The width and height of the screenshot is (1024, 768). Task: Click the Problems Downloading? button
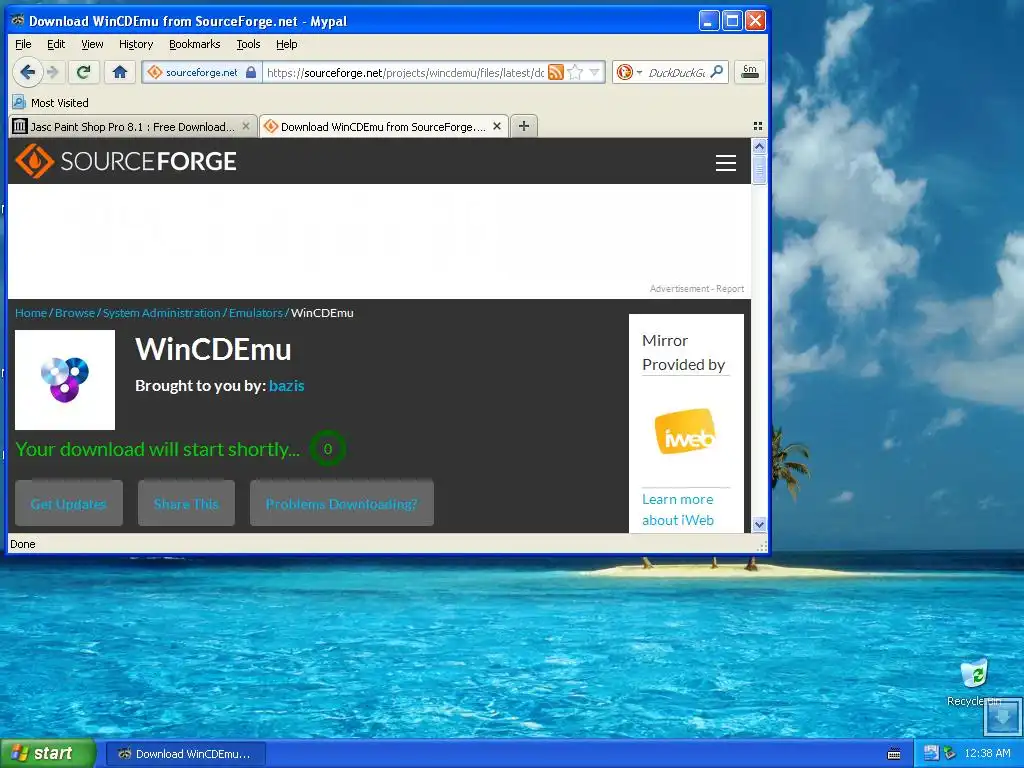(x=342, y=504)
